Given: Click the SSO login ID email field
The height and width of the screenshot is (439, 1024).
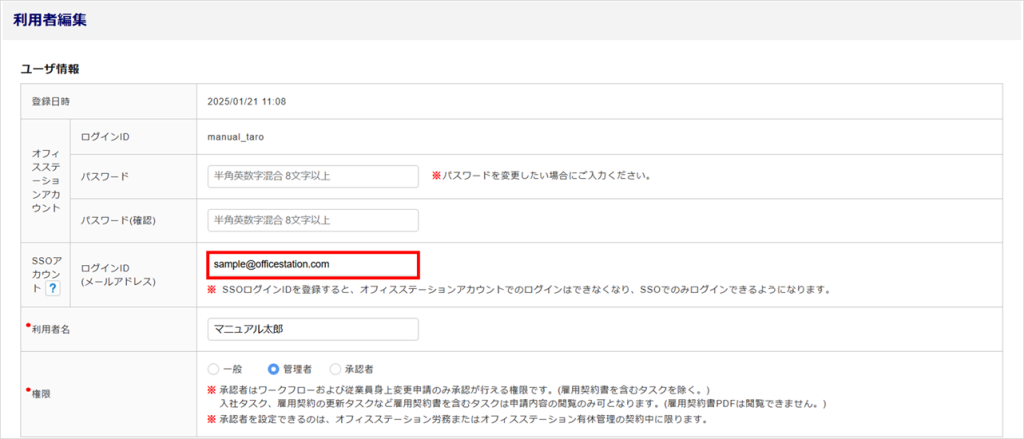Looking at the screenshot, I should (312, 264).
